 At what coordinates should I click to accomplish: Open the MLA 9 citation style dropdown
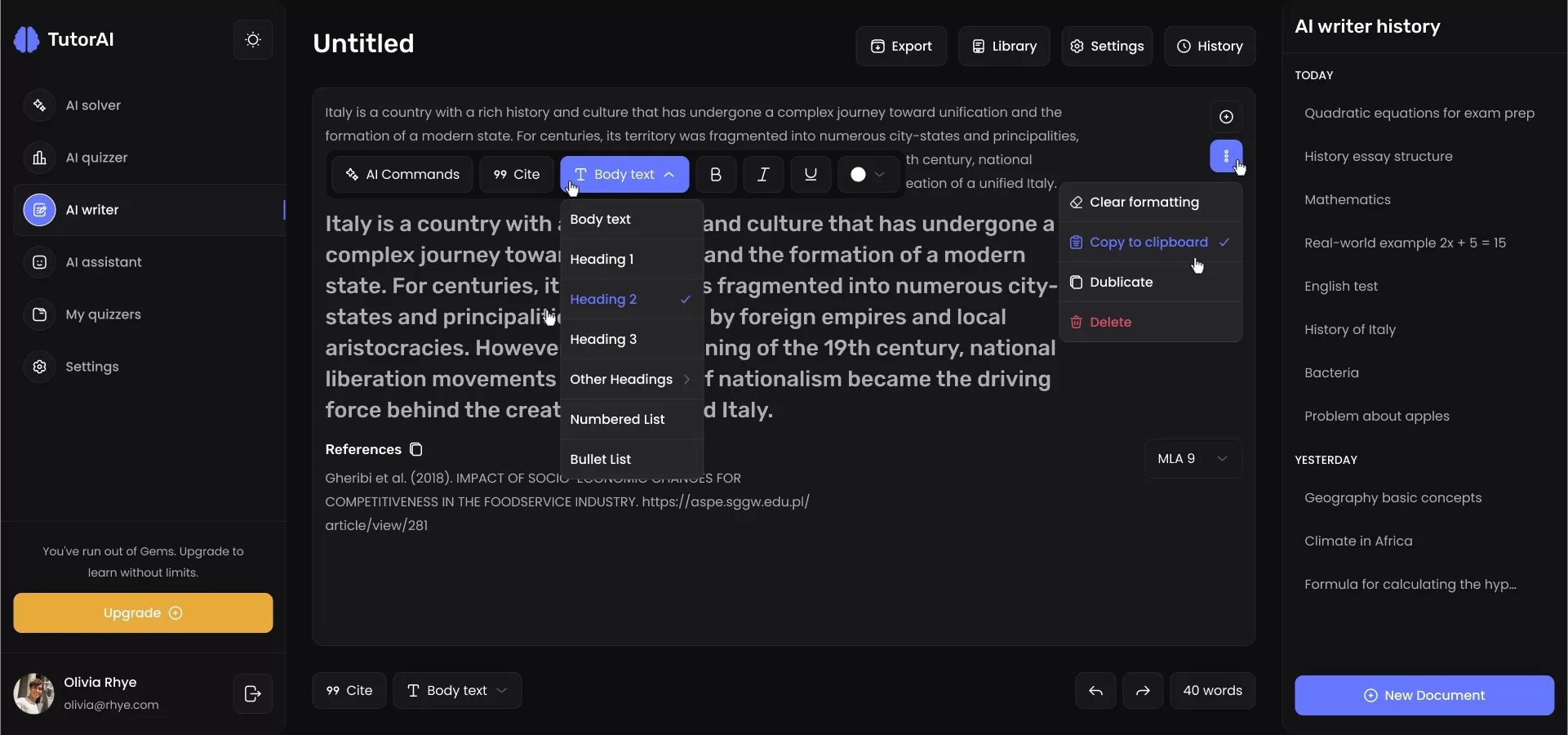click(x=1193, y=459)
